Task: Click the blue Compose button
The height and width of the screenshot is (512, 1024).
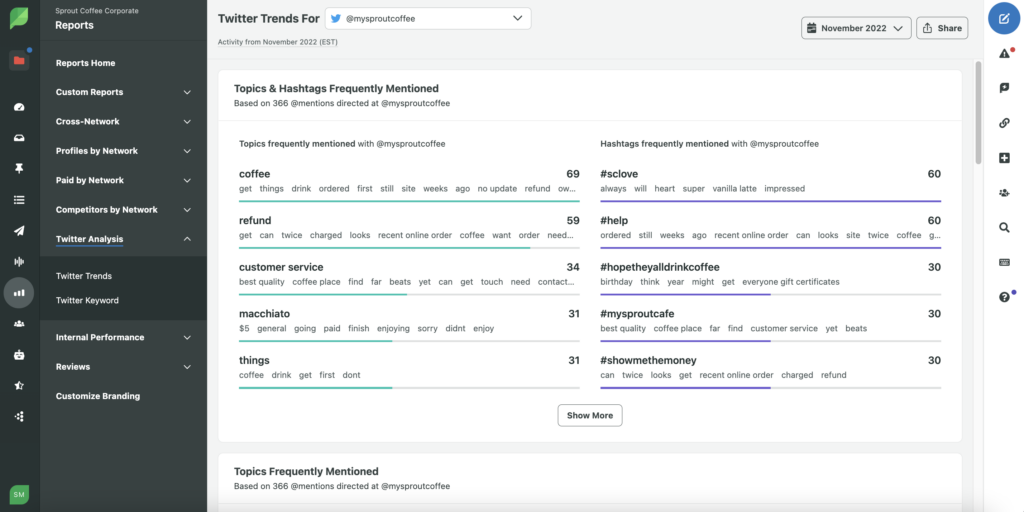Action: click(1004, 19)
